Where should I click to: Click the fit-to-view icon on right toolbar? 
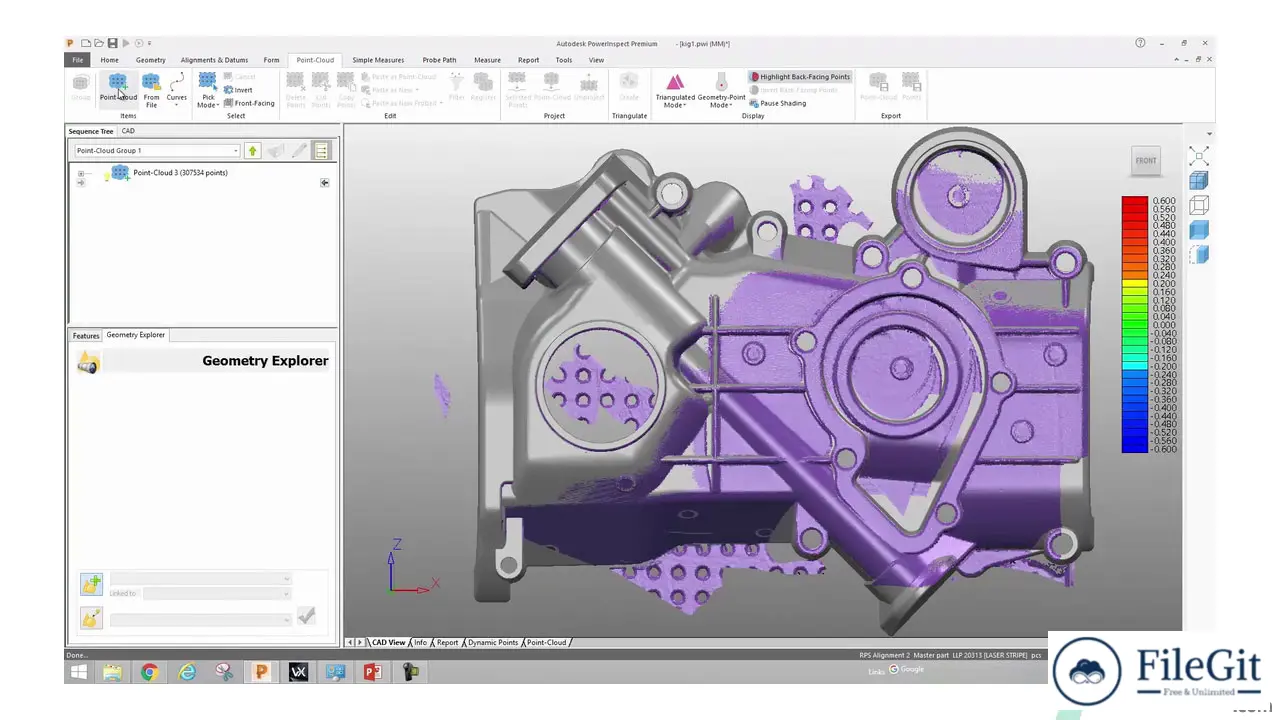[x=1198, y=156]
